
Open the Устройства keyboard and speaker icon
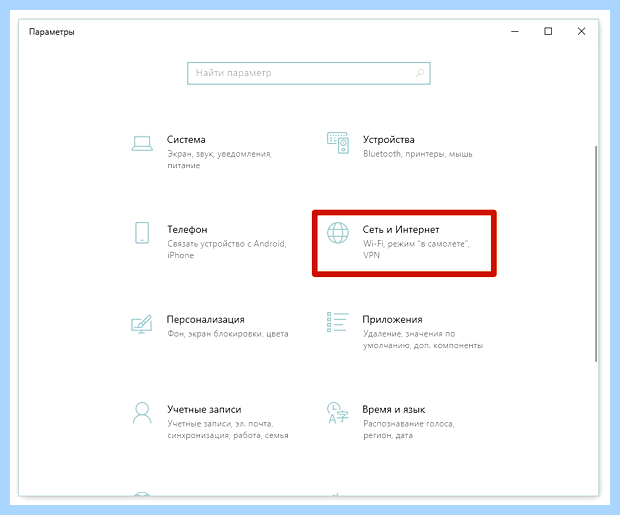[338, 143]
